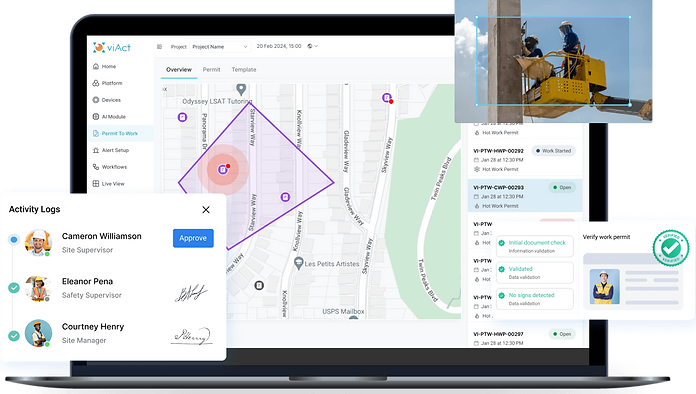
Task: Click the viAct logo
Action: click(112, 47)
